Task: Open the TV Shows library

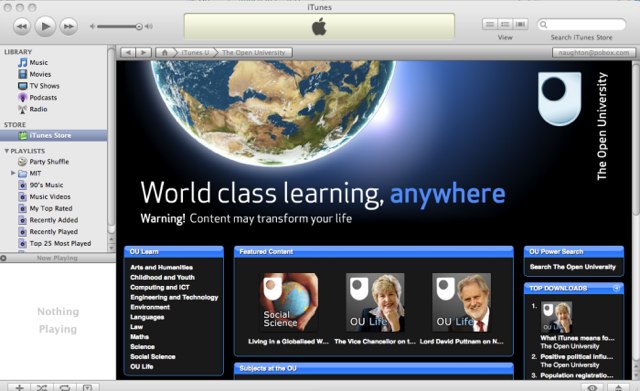Action: (x=44, y=86)
